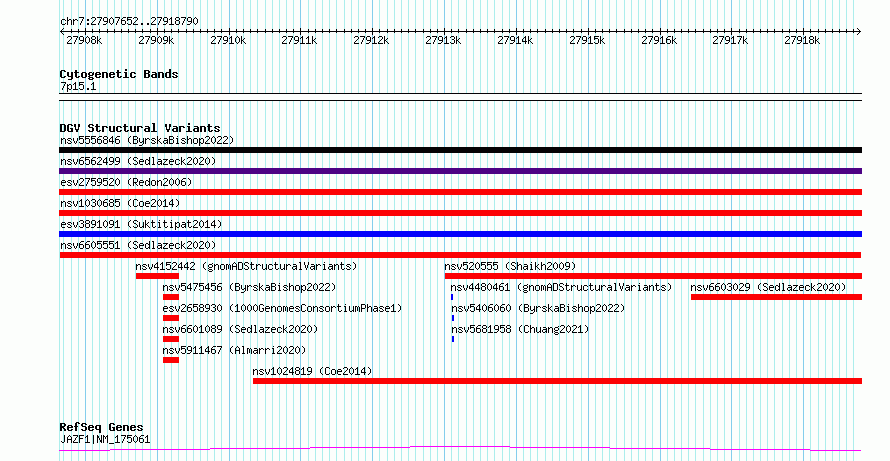Click the 27916k ruler tick label
The image size is (890, 461).
(x=659, y=41)
